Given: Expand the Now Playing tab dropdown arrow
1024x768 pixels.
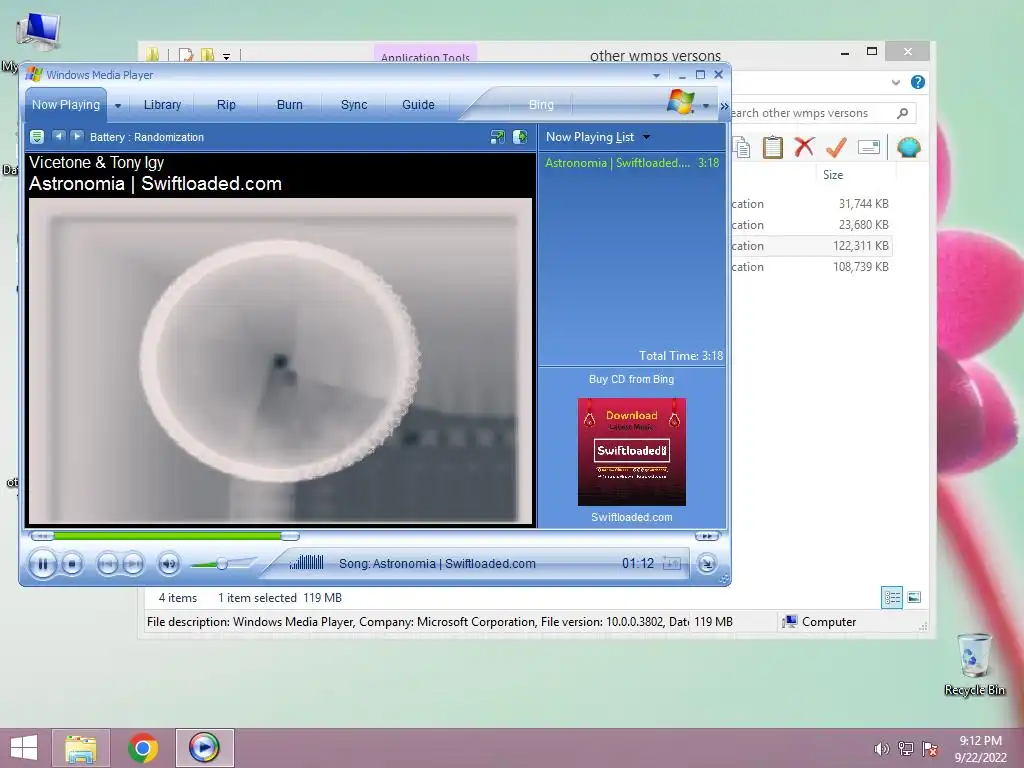Looking at the screenshot, I should pos(118,105).
